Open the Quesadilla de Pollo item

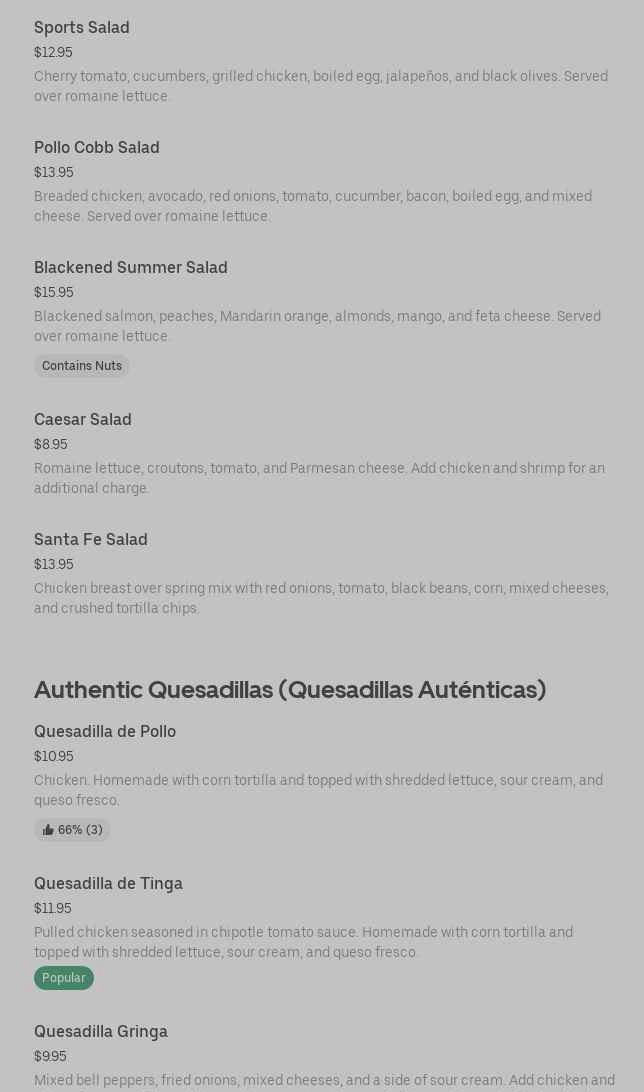click(x=105, y=731)
